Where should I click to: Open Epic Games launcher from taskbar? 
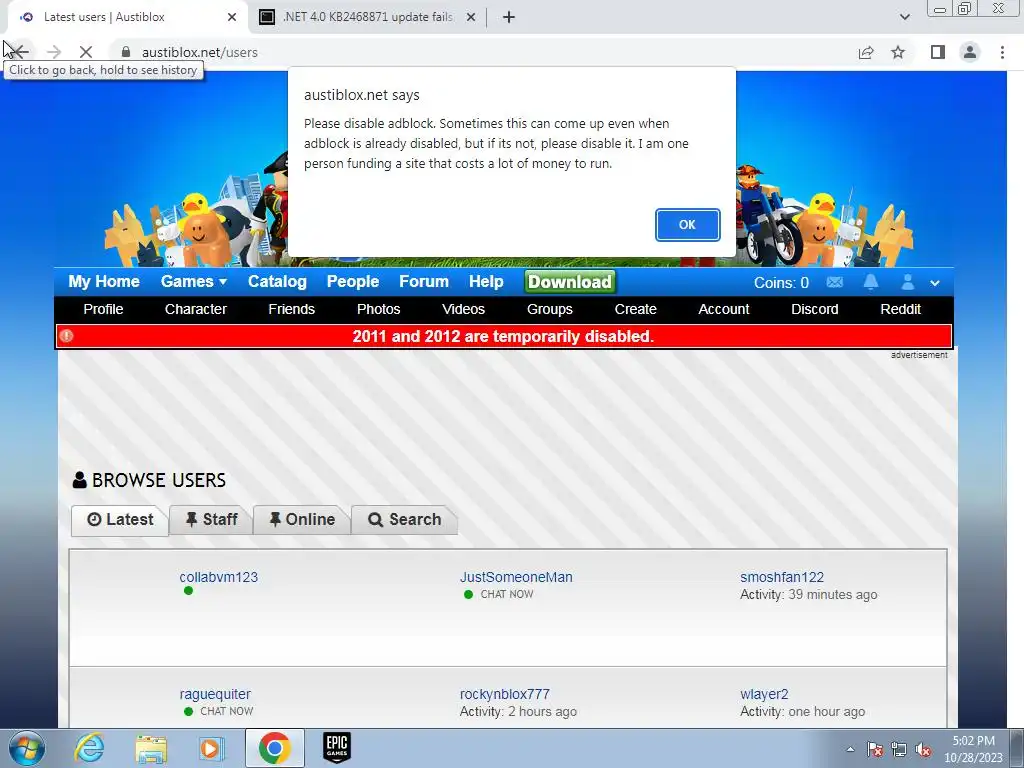tap(337, 748)
